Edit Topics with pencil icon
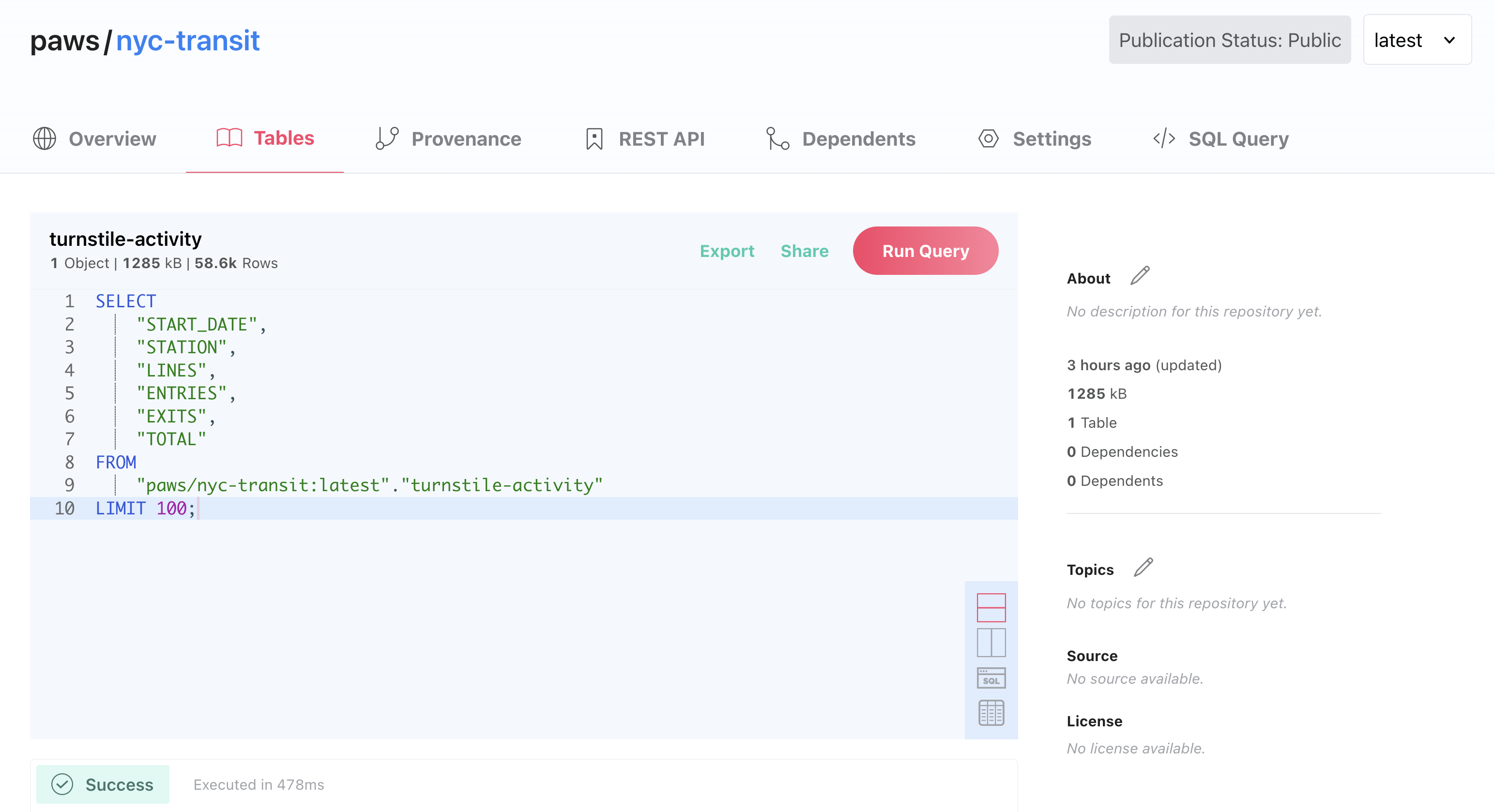Viewport: 1495px width, 812px height. [1144, 567]
